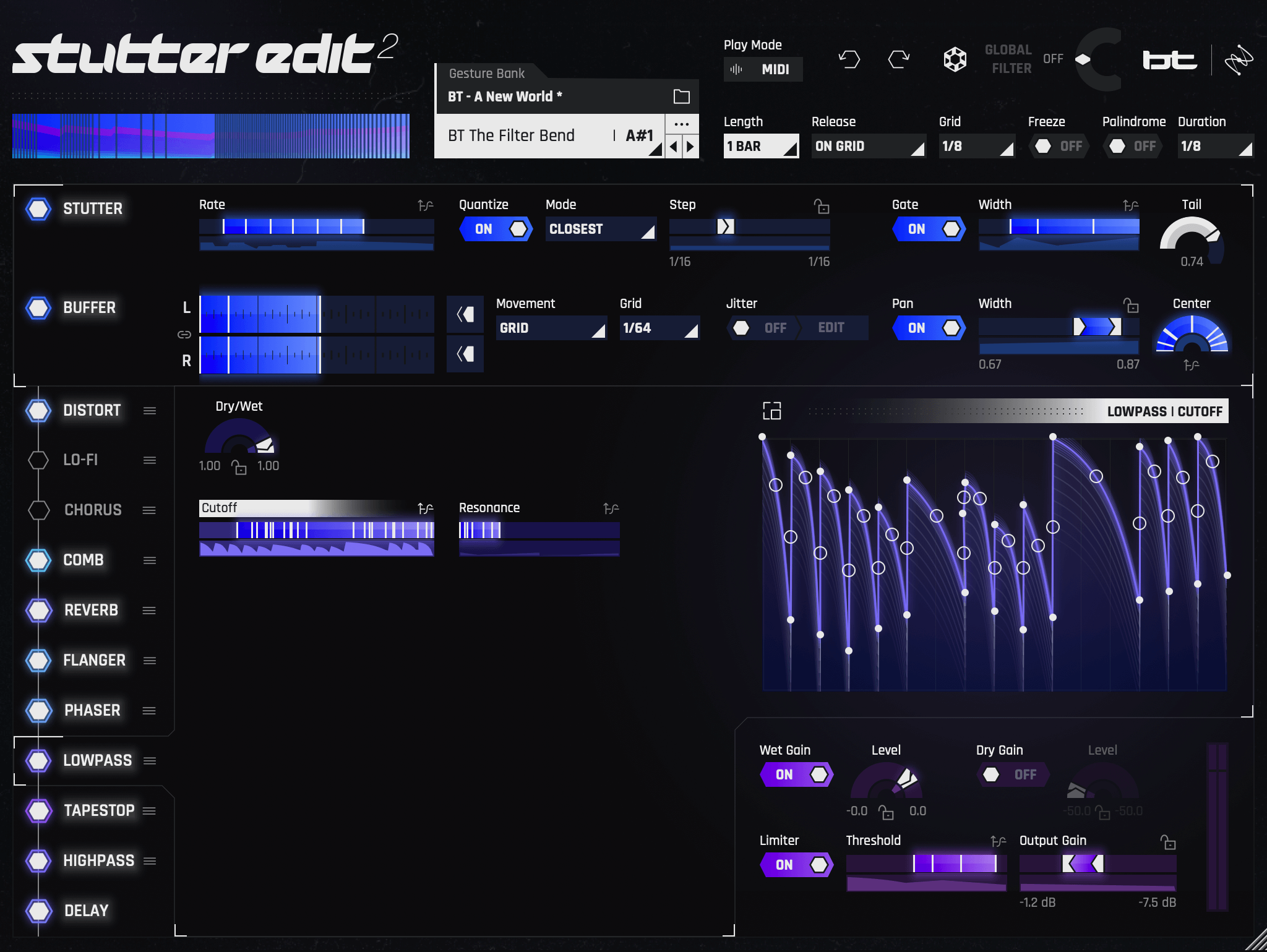Open the Buffer Grid 1/64 dropdown
The image size is (1267, 952).
tap(659, 328)
